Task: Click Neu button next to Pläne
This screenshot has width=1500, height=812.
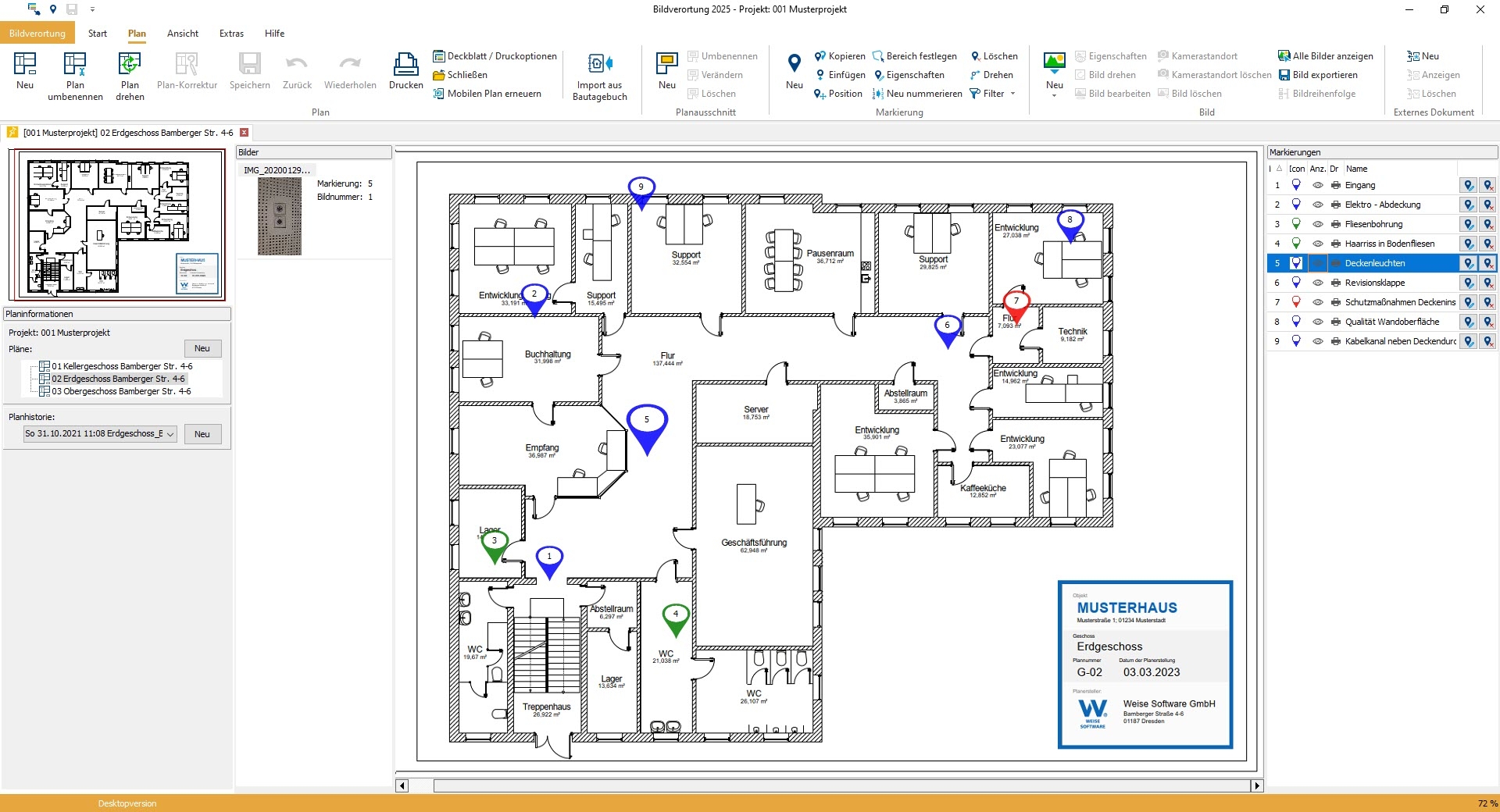Action: 202,348
